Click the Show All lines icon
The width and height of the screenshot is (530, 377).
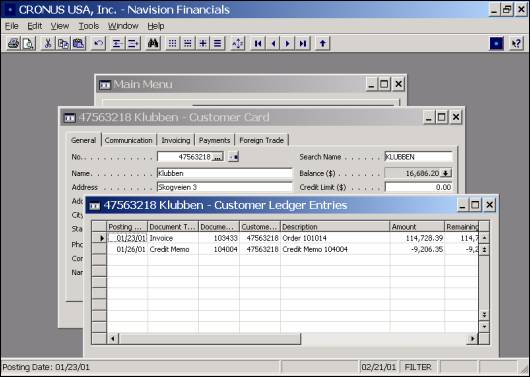[x=218, y=43]
